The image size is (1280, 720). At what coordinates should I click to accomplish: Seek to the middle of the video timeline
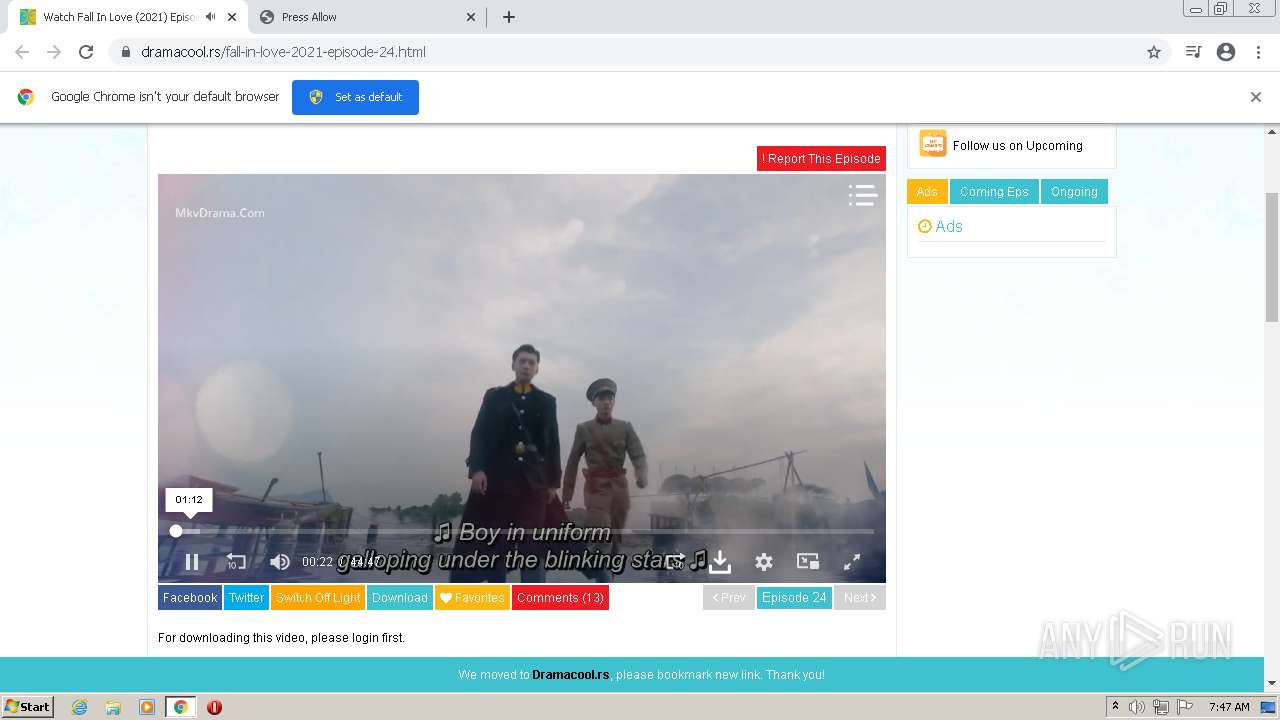pyautogui.click(x=522, y=531)
